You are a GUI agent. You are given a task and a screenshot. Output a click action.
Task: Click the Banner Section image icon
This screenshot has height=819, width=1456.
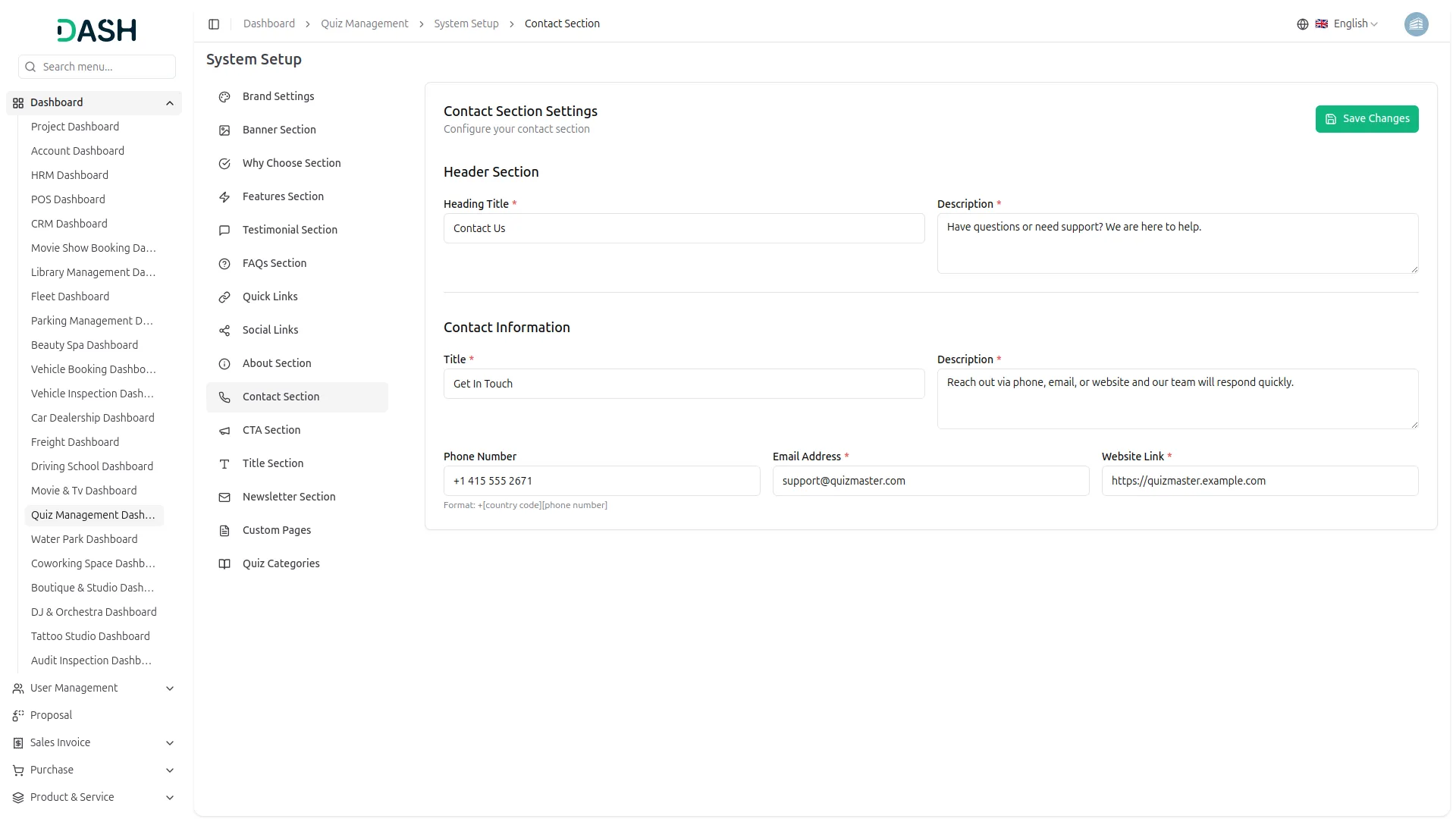point(224,130)
